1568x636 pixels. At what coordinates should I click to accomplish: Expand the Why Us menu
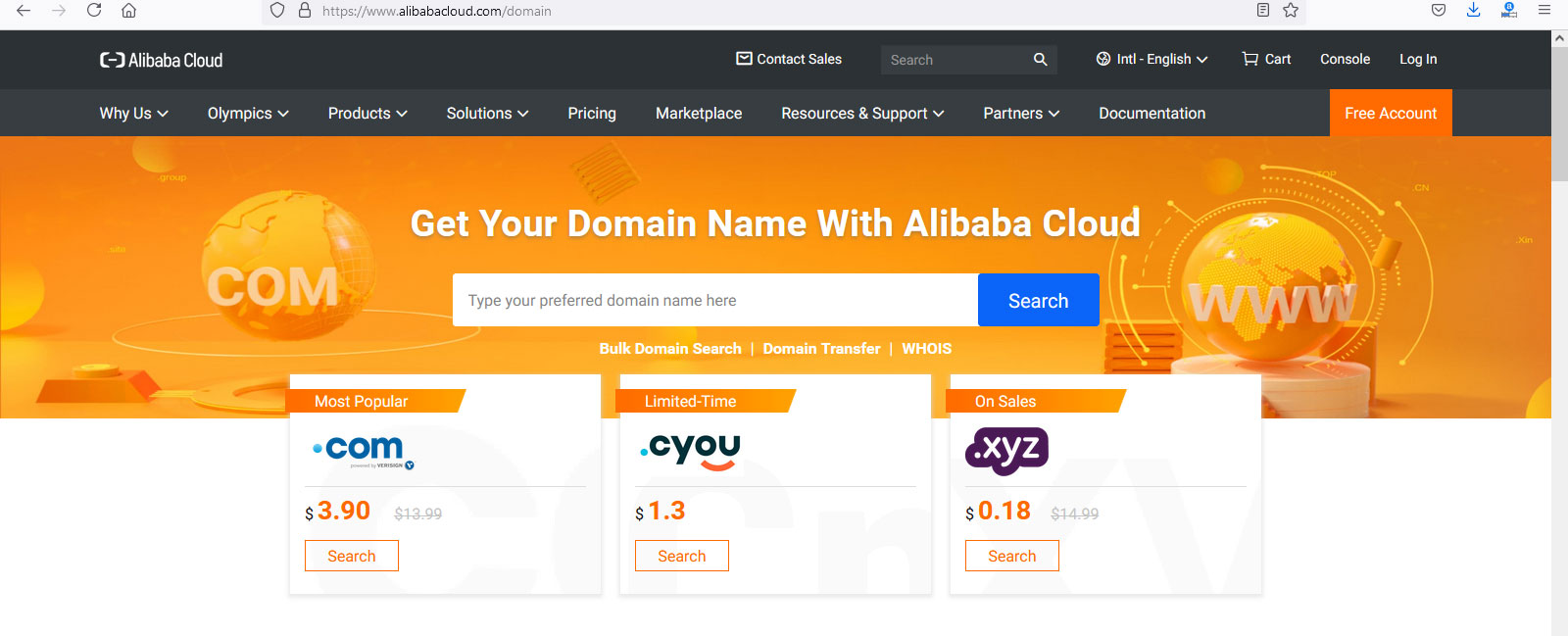coord(134,114)
